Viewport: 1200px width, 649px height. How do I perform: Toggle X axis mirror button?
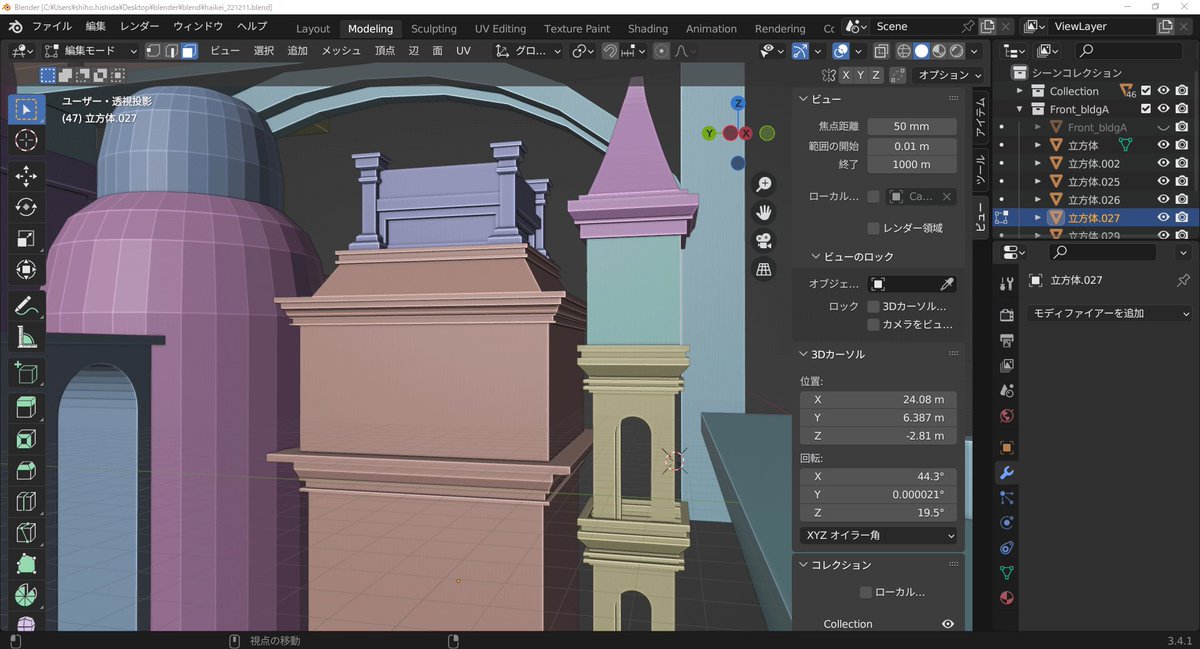click(x=846, y=75)
